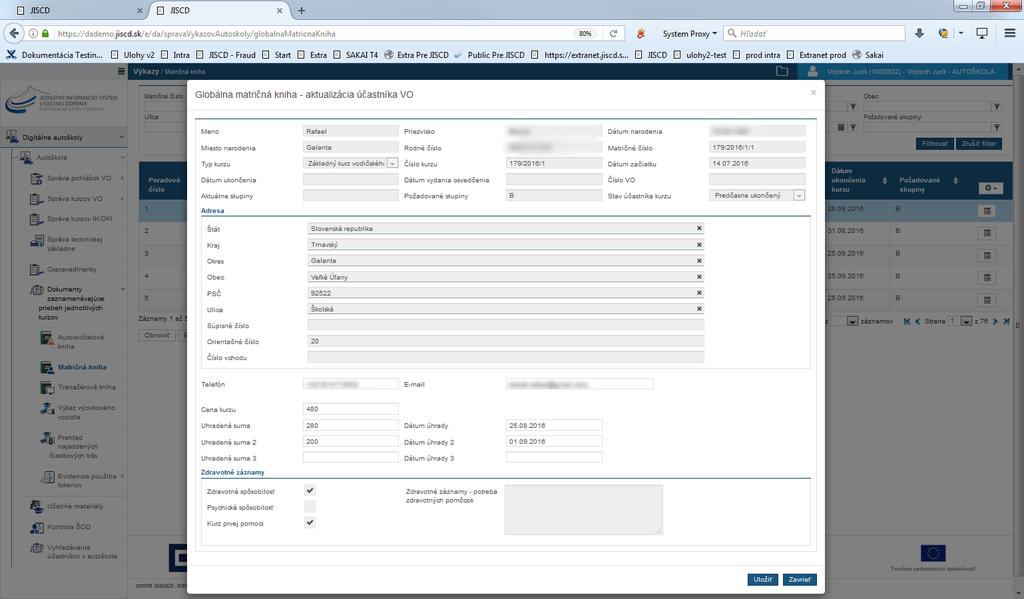The height and width of the screenshot is (599, 1024).
Task: Click the Zdravotné záznamy text area
Action: 584,510
